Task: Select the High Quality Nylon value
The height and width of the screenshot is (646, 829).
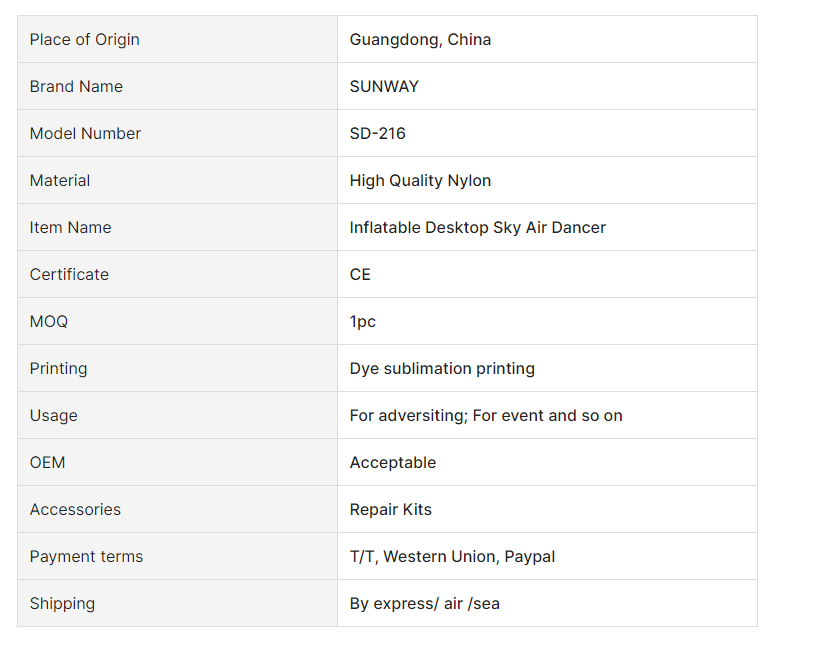Action: [x=420, y=180]
